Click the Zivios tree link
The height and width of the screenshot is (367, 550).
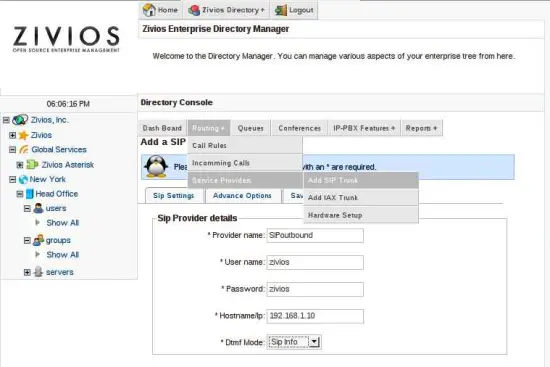coord(41,135)
